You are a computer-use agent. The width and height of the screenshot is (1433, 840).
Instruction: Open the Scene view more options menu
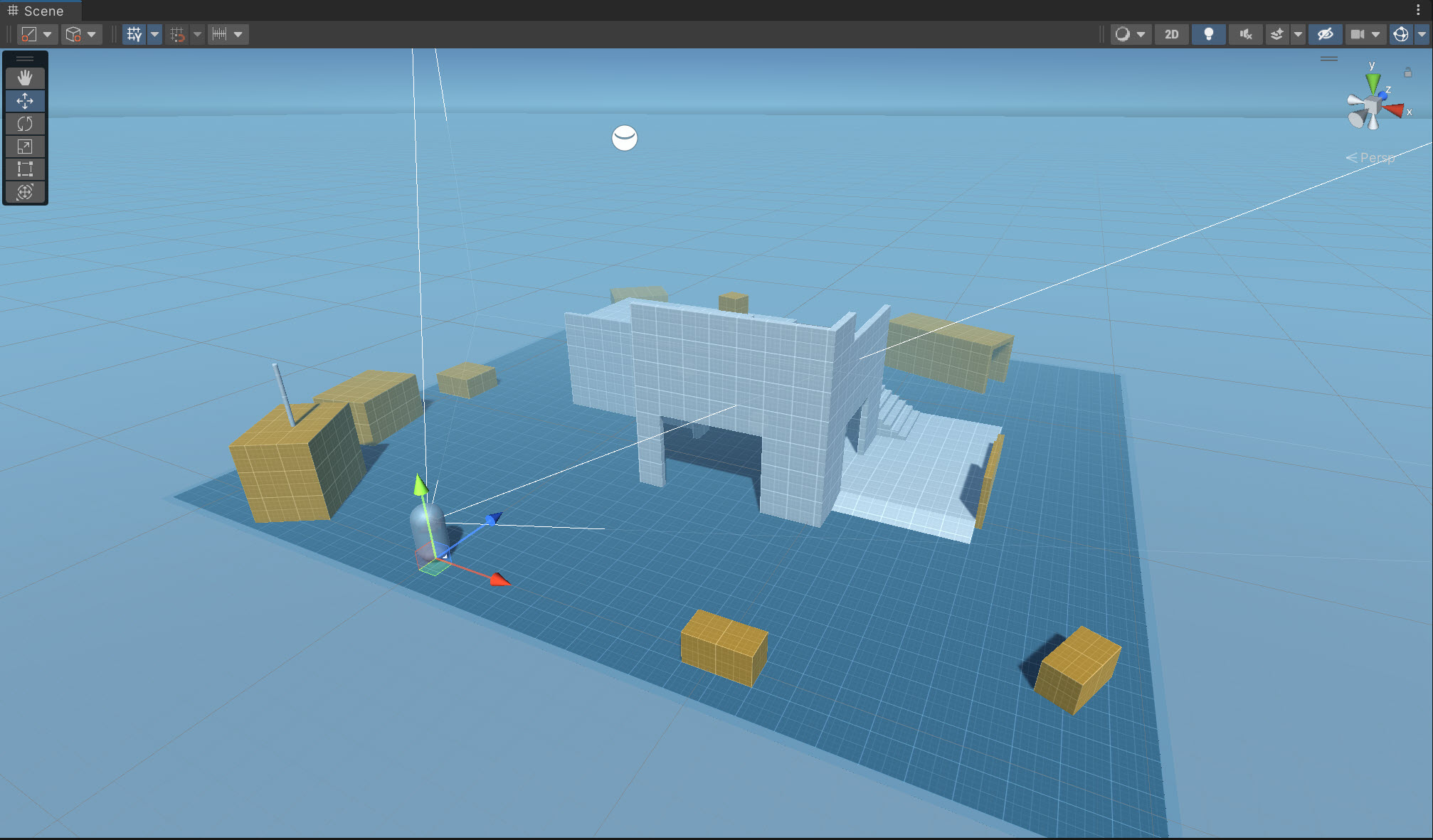pos(1418,10)
